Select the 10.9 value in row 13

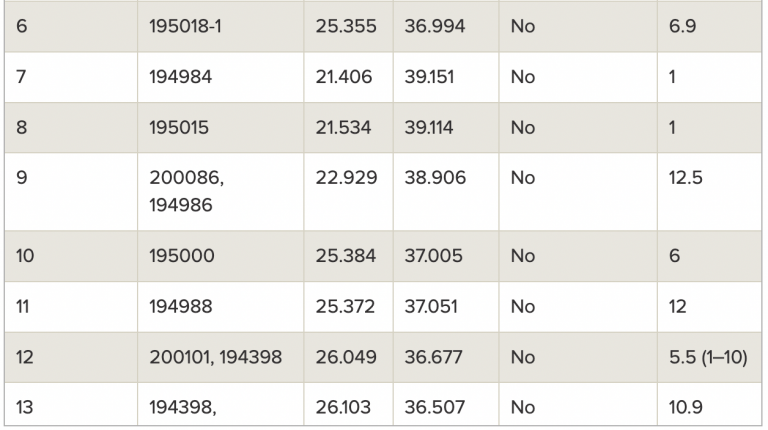click(686, 407)
